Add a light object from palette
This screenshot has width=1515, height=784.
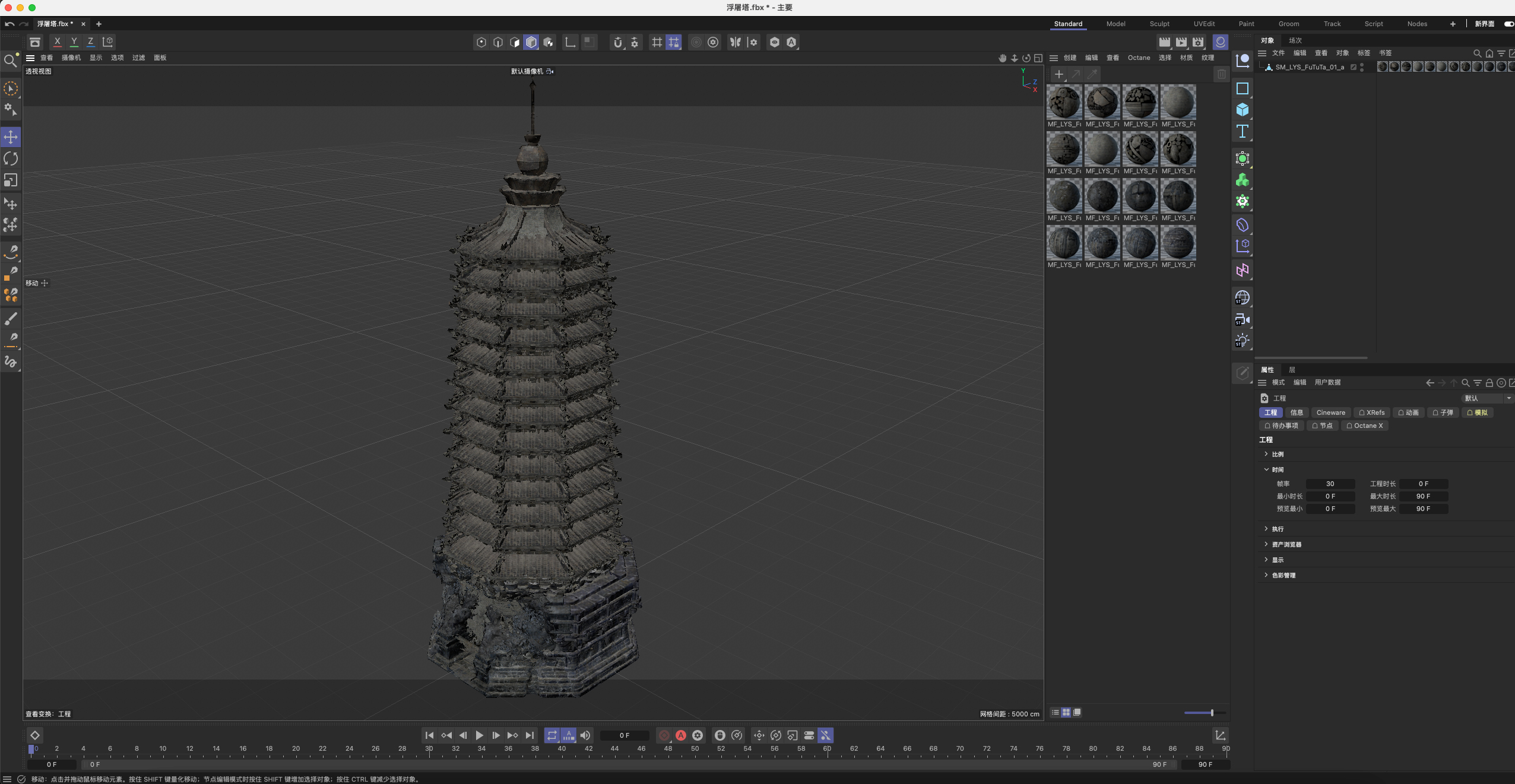click(1242, 341)
